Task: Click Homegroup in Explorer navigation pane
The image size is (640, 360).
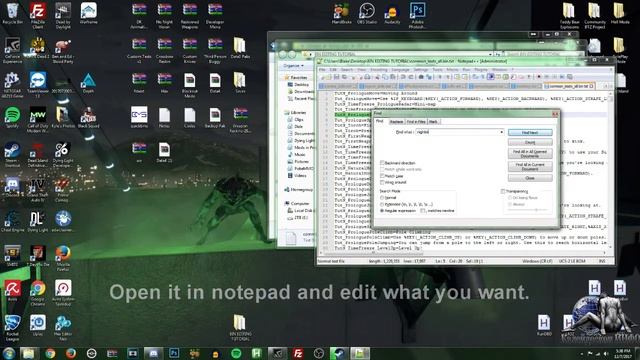Action: click(x=299, y=189)
